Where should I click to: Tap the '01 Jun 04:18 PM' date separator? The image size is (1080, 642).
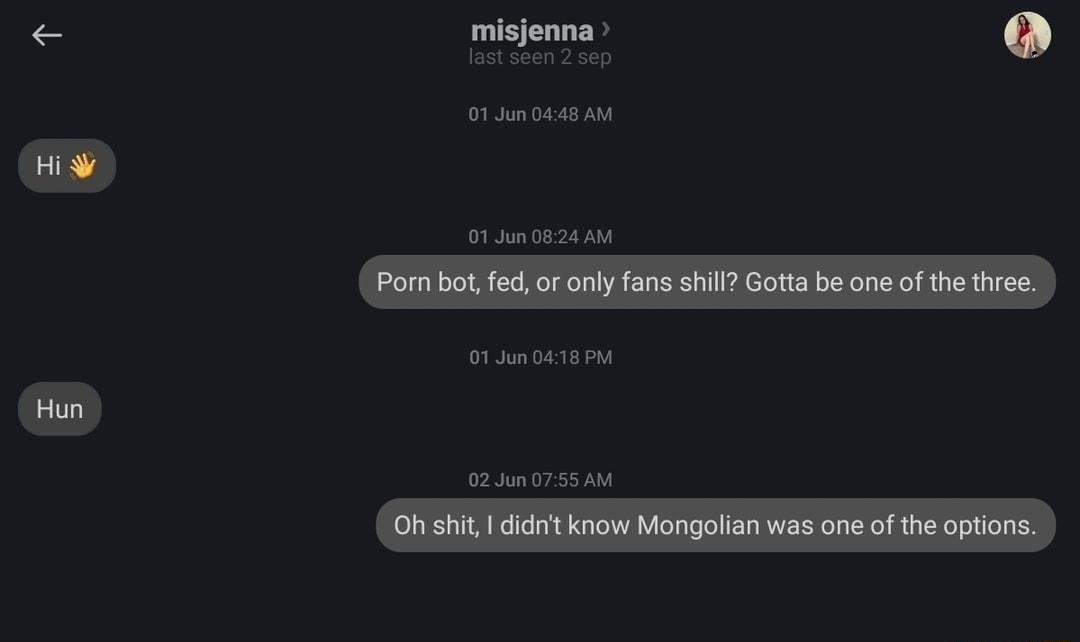coord(539,357)
